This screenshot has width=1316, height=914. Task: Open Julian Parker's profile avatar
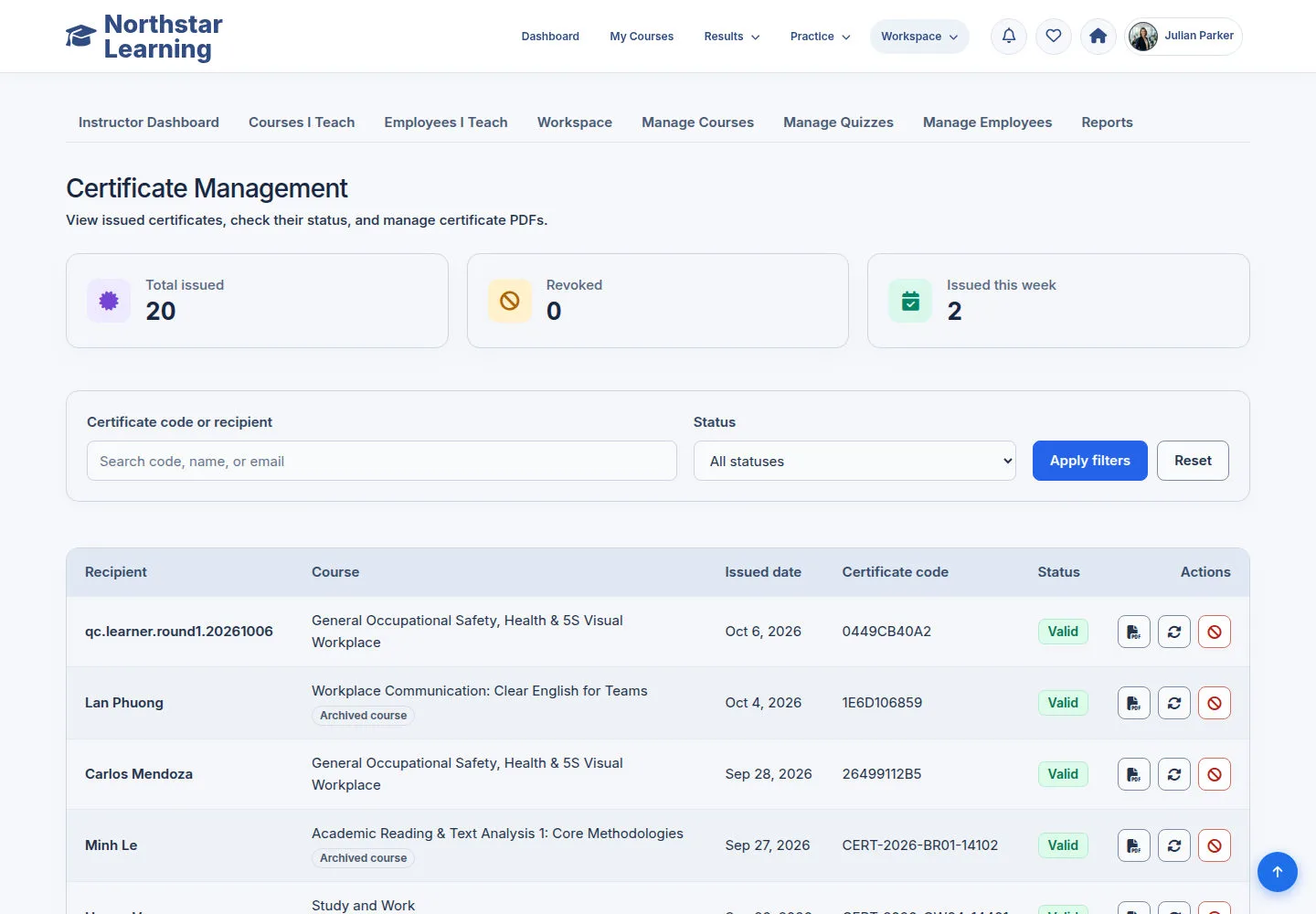pos(1143,37)
